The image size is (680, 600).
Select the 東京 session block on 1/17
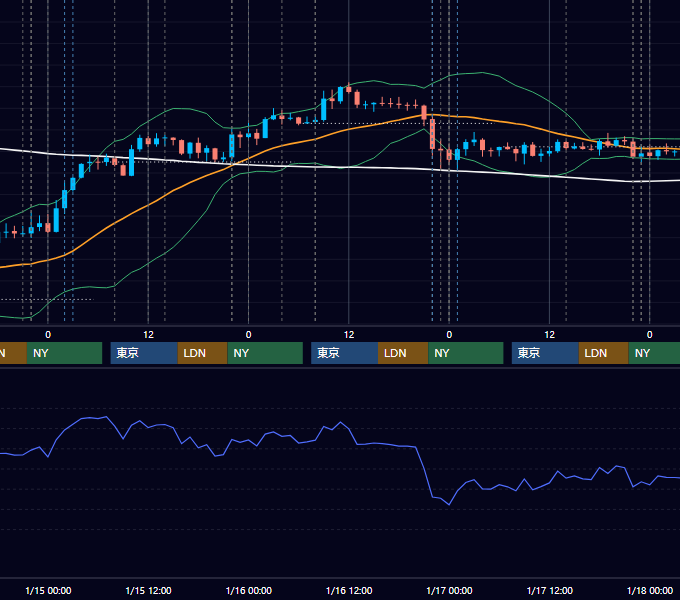click(545, 353)
